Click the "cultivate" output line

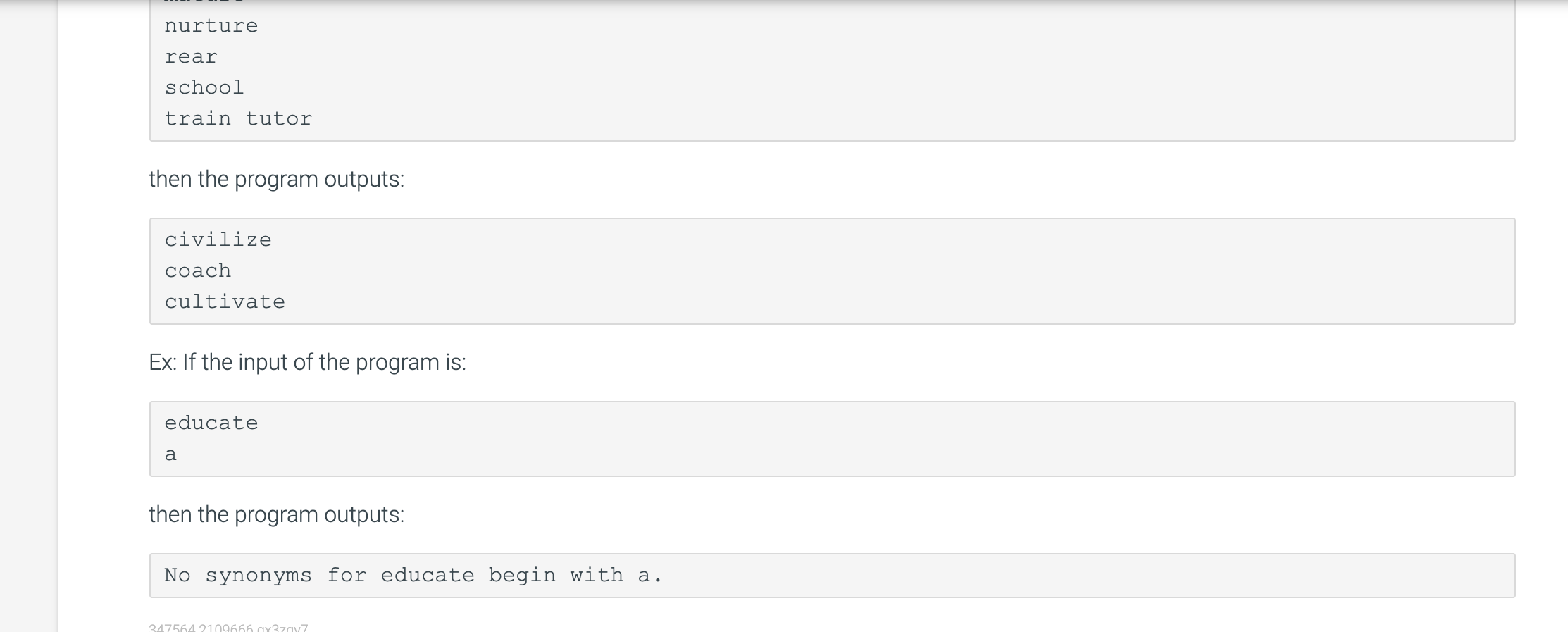(225, 302)
